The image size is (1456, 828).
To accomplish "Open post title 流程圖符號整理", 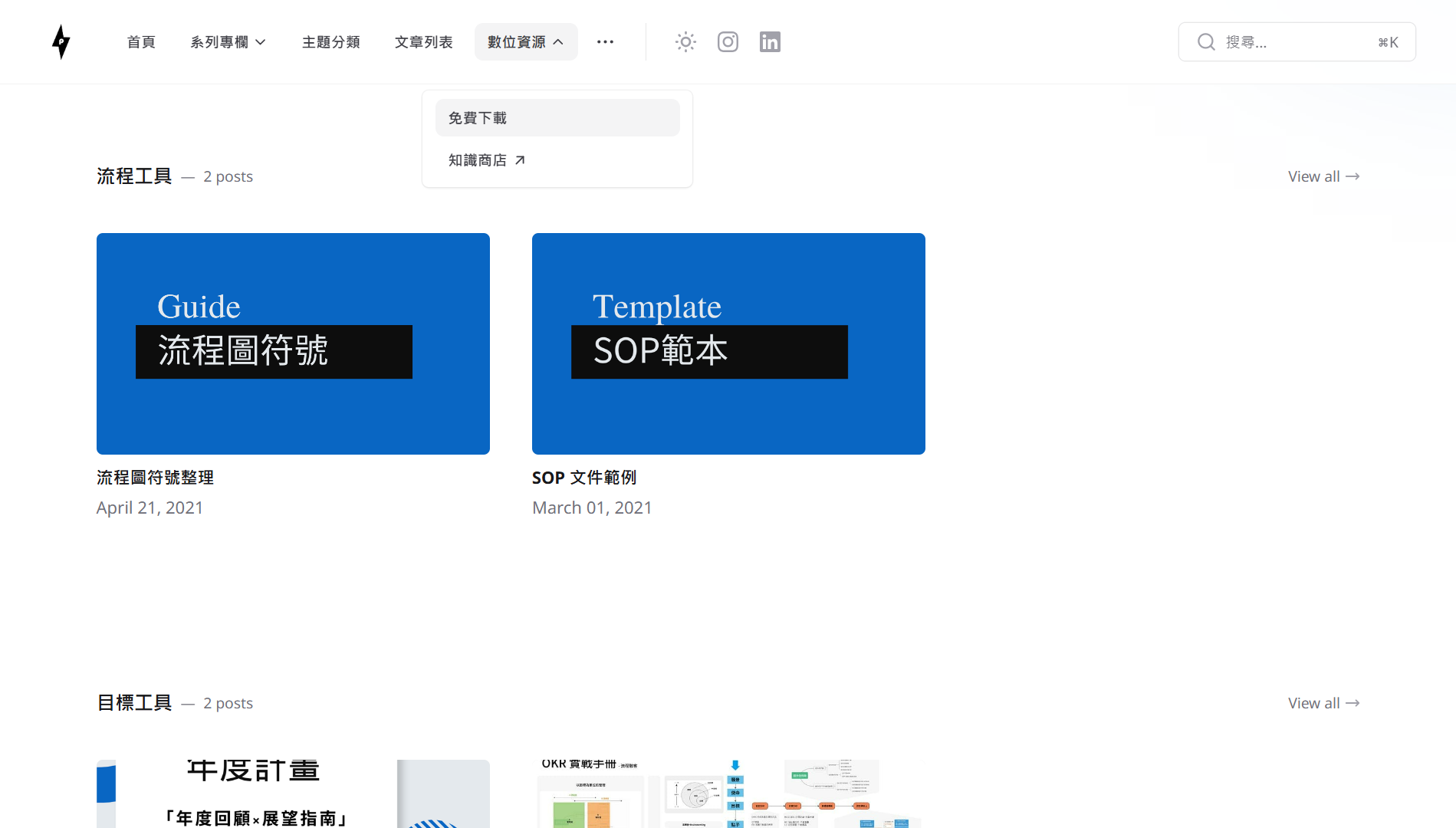I will (155, 478).
